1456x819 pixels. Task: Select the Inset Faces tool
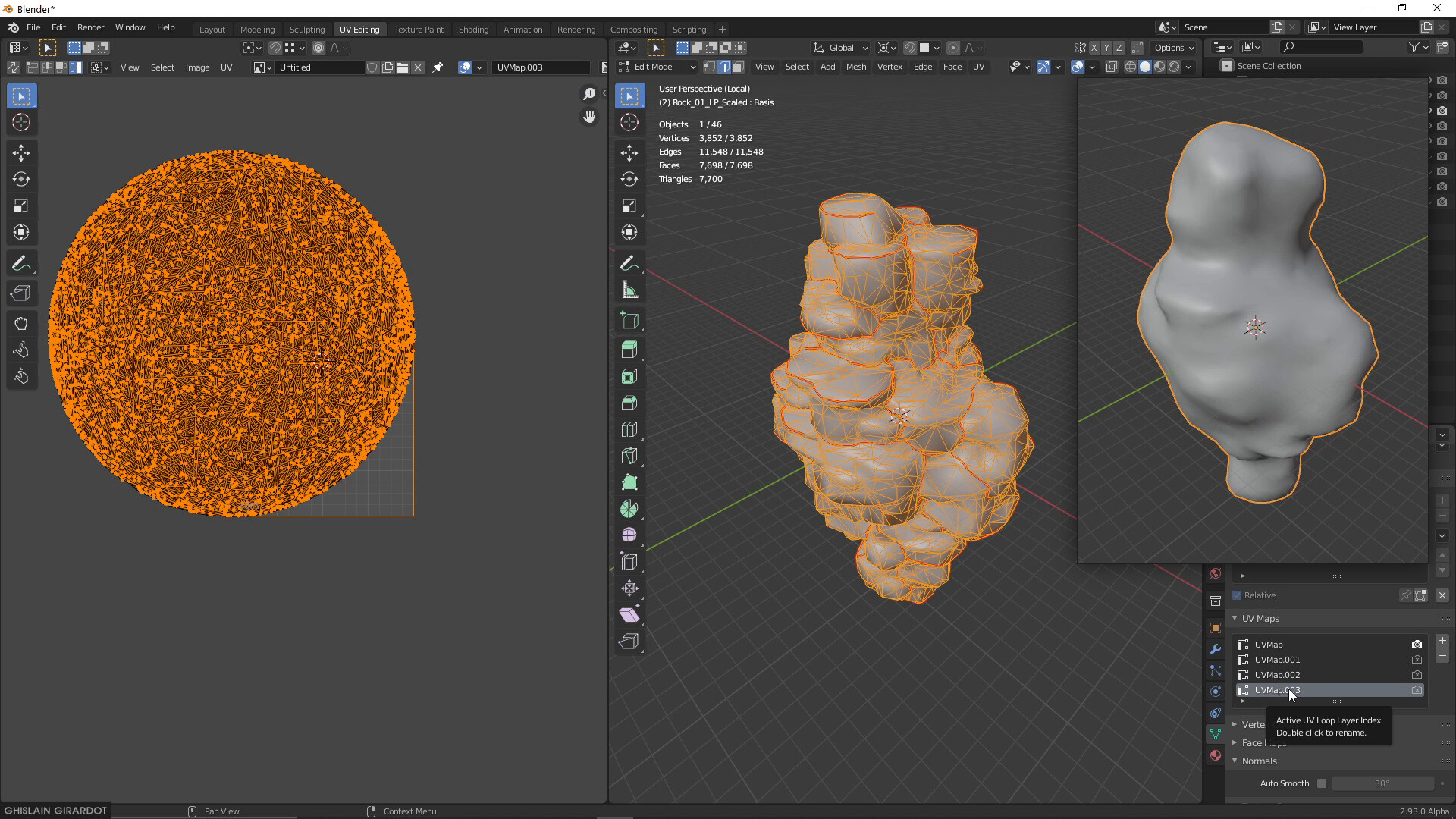(x=629, y=377)
